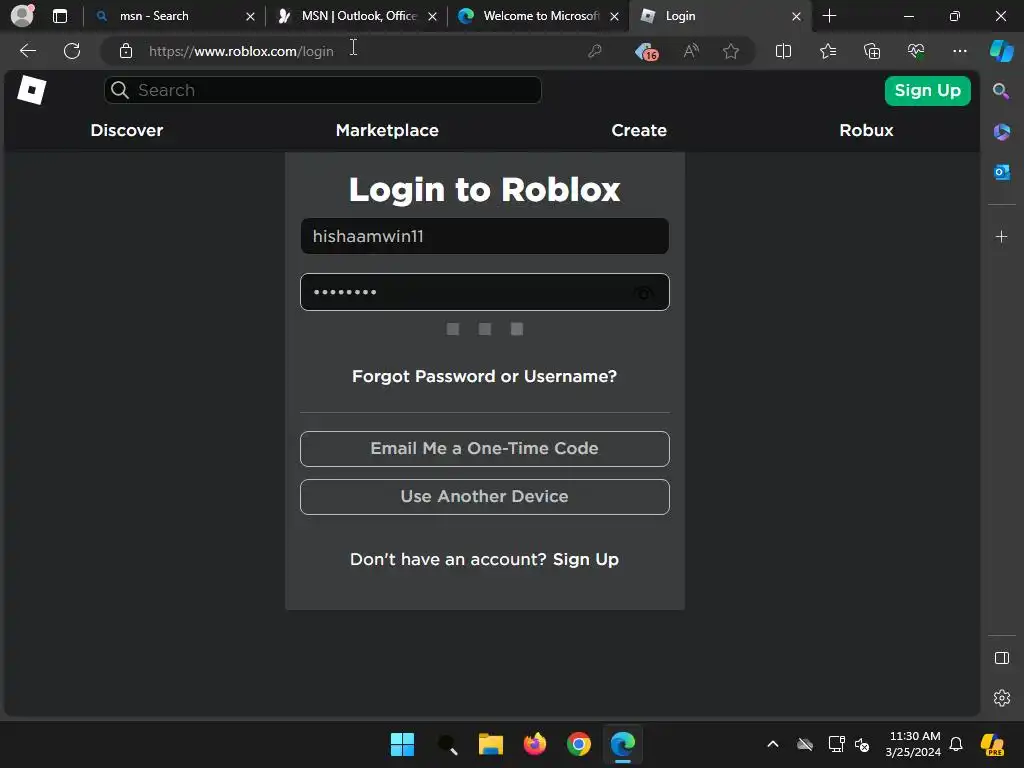Open Edge settings and more menu
The width and height of the screenshot is (1024, 768).
(959, 51)
